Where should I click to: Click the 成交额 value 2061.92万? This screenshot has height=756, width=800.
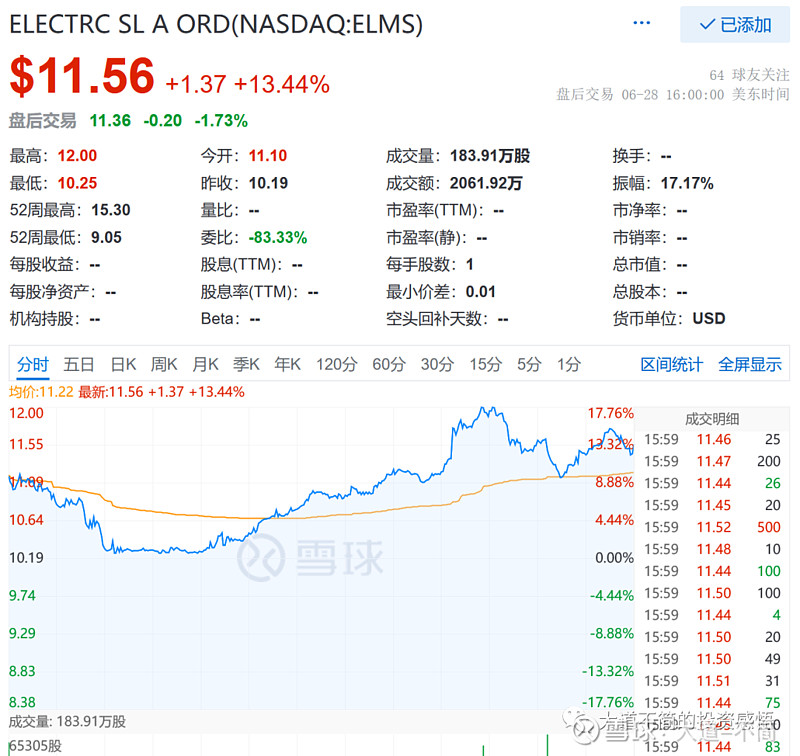point(486,183)
